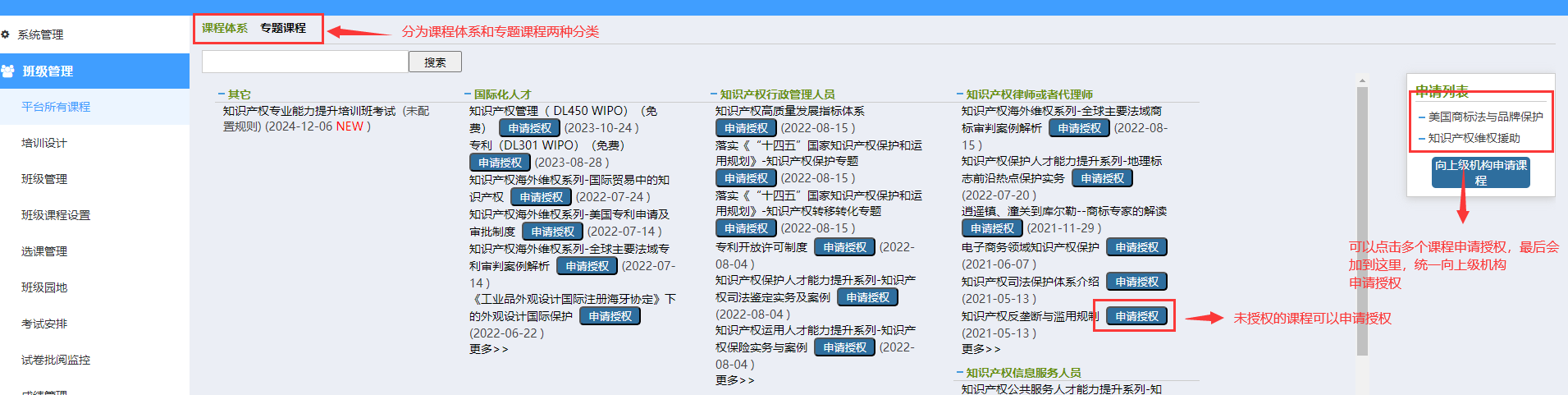Open 选课管理 in the sidebar
Screen dimensions: 1568x395
pos(44,251)
